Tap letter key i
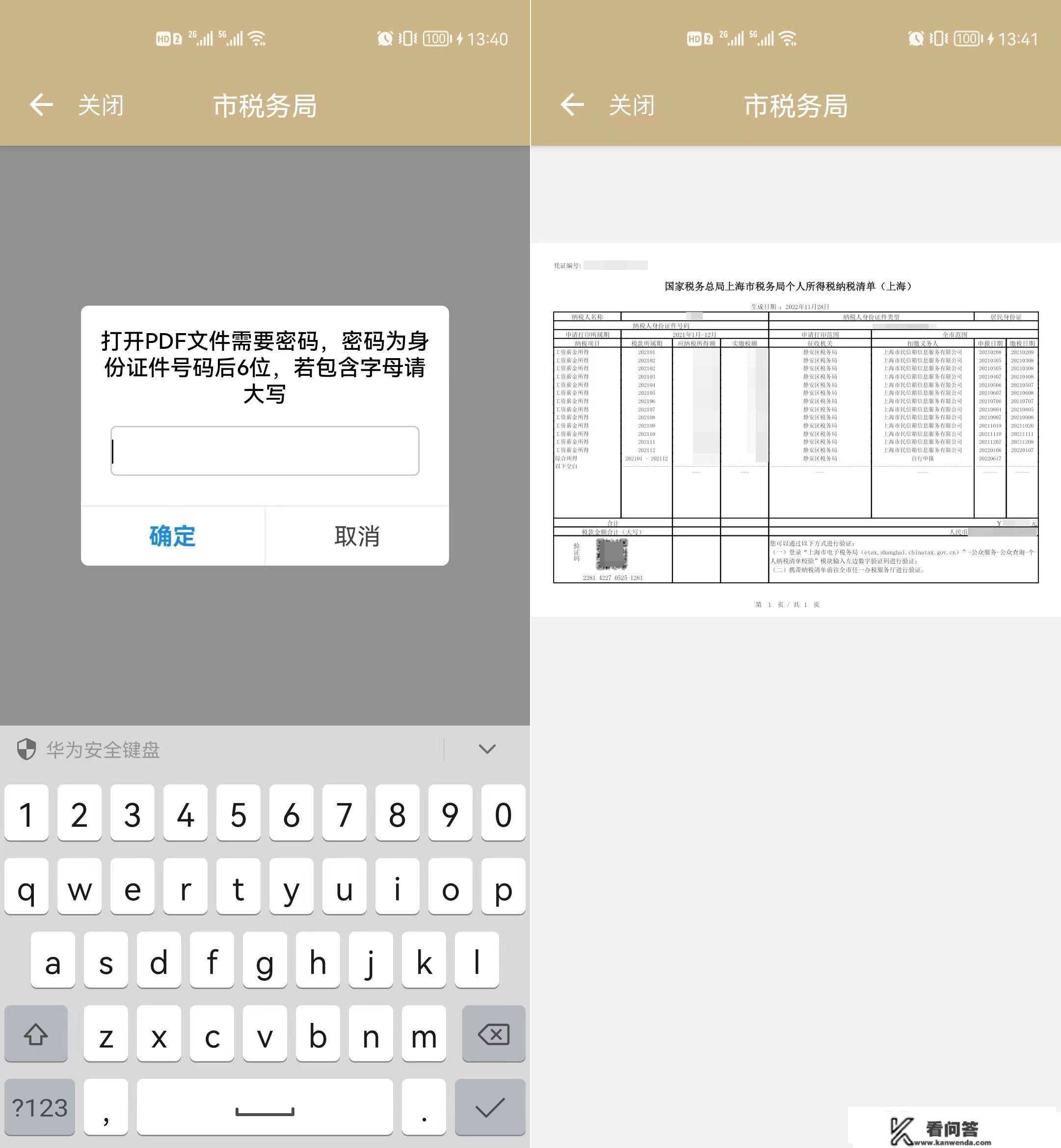The width and height of the screenshot is (1061, 1148). (x=398, y=887)
